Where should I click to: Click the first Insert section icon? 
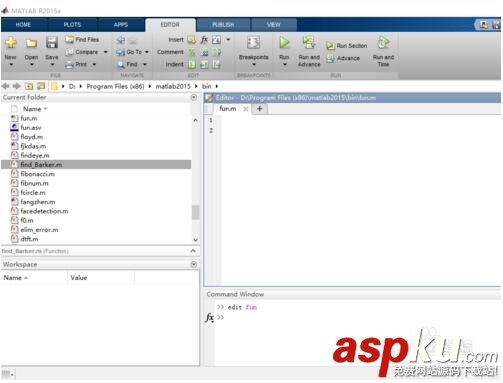(x=191, y=40)
